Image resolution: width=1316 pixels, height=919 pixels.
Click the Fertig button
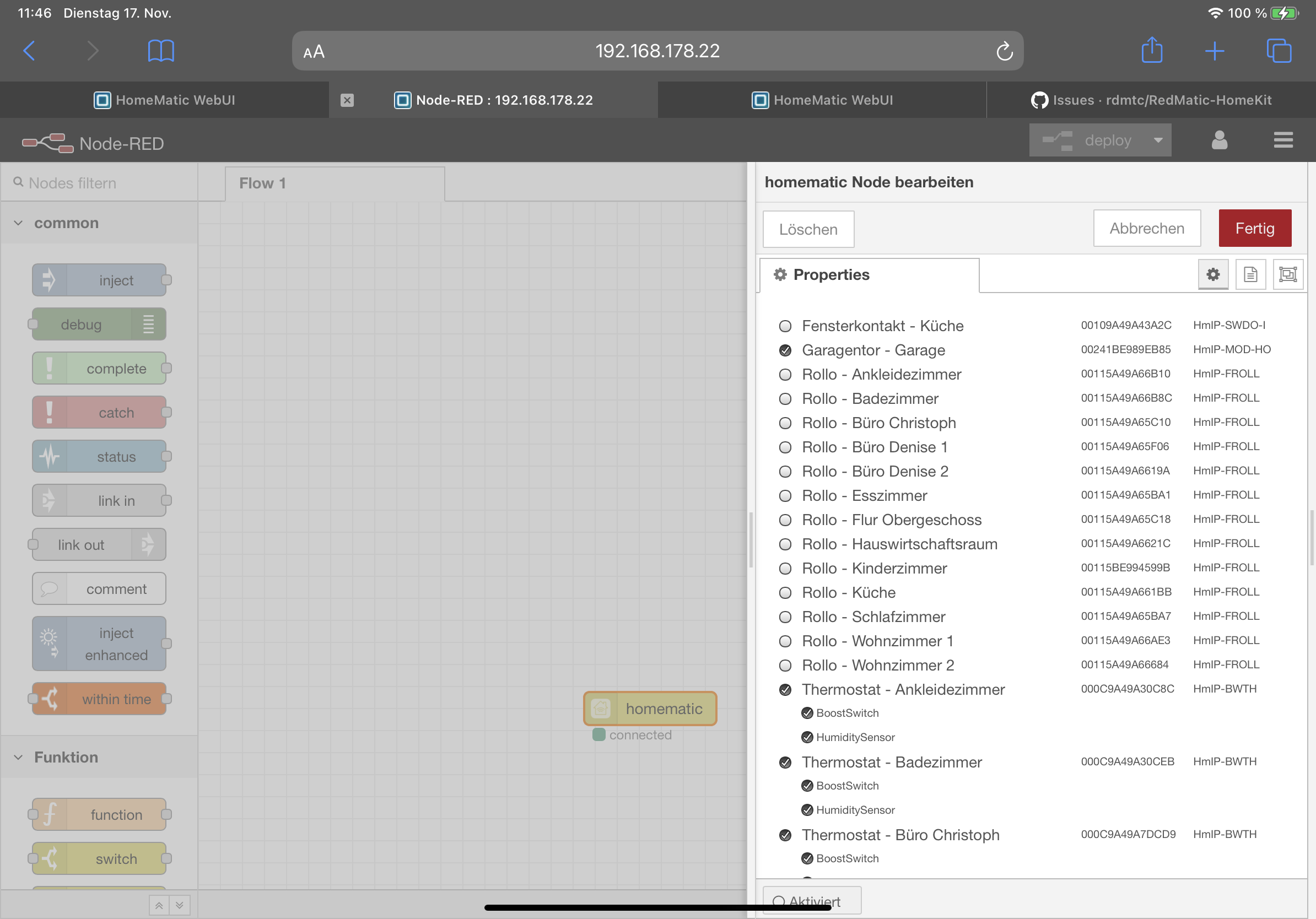coord(1254,228)
